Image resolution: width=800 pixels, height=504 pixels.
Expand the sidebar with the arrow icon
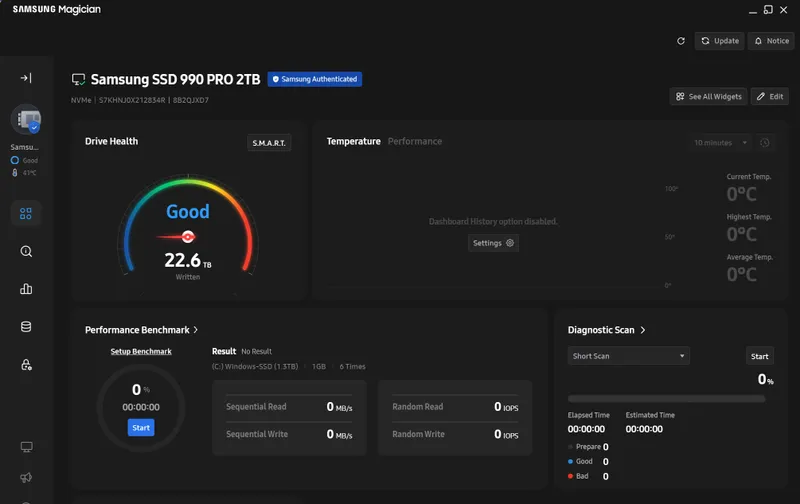point(26,78)
